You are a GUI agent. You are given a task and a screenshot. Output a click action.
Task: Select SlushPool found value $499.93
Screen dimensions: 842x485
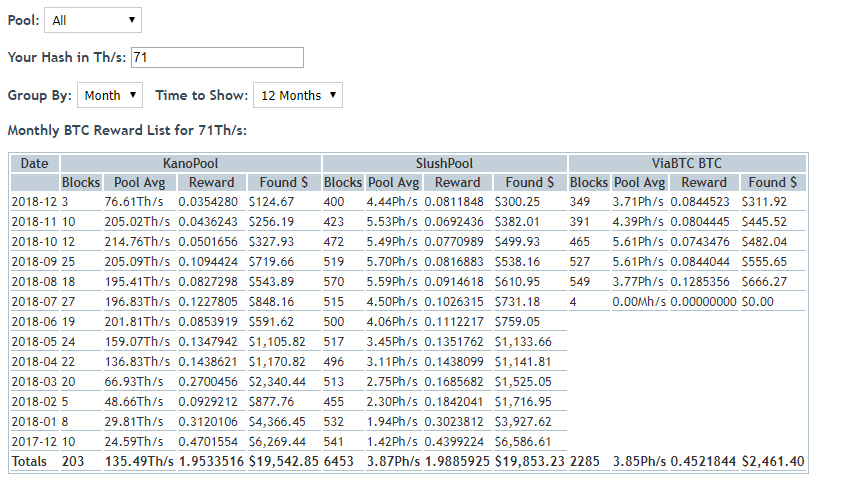pyautogui.click(x=517, y=242)
